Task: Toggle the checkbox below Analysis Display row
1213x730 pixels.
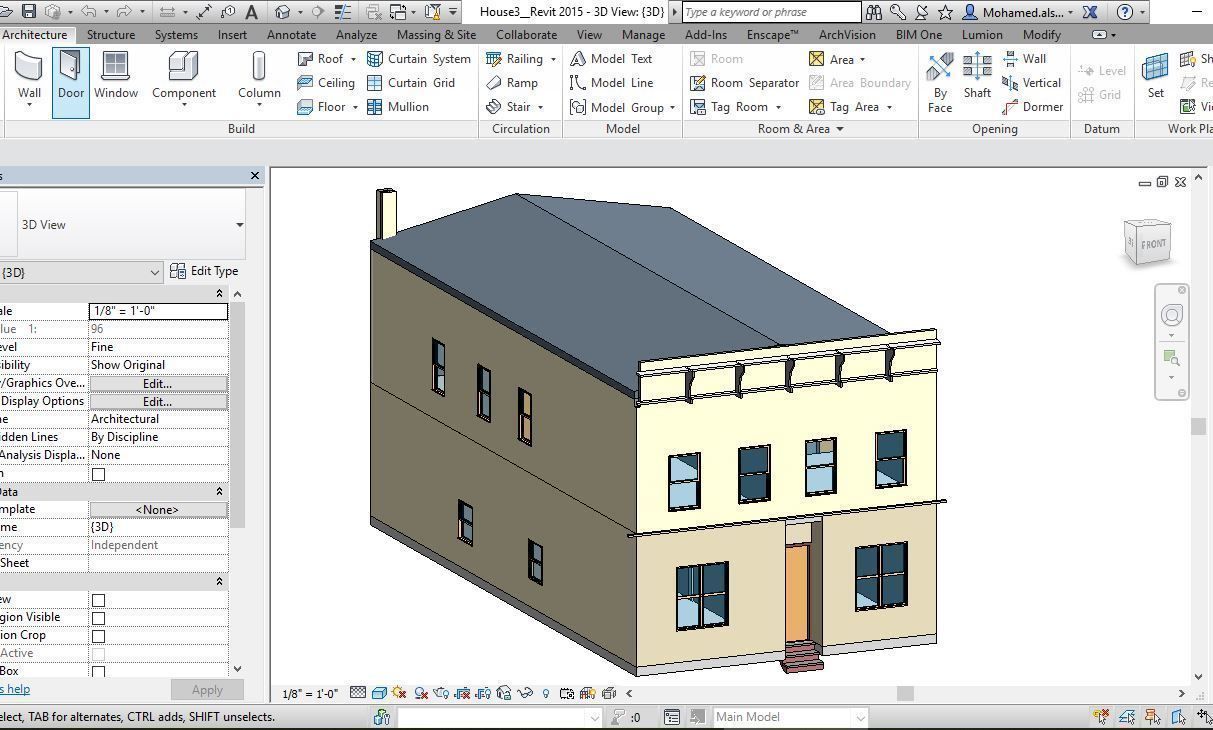Action: coord(98,474)
